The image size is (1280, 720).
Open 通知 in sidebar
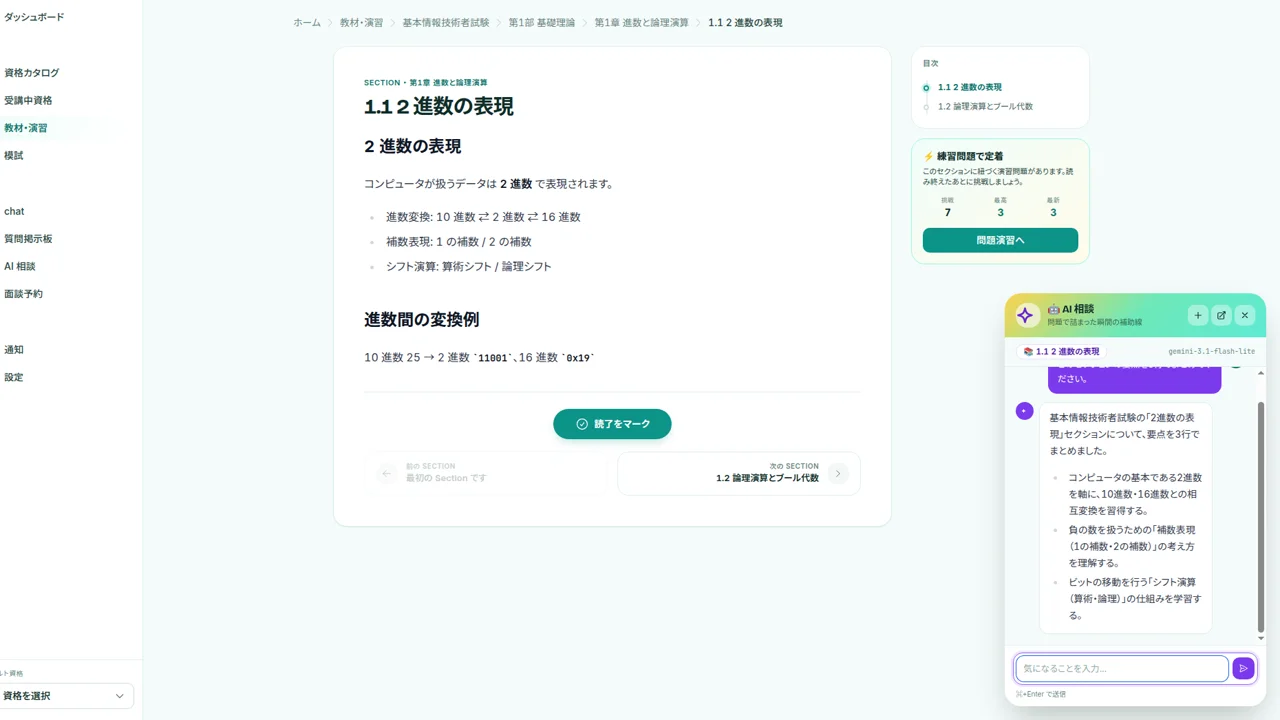(x=13, y=350)
